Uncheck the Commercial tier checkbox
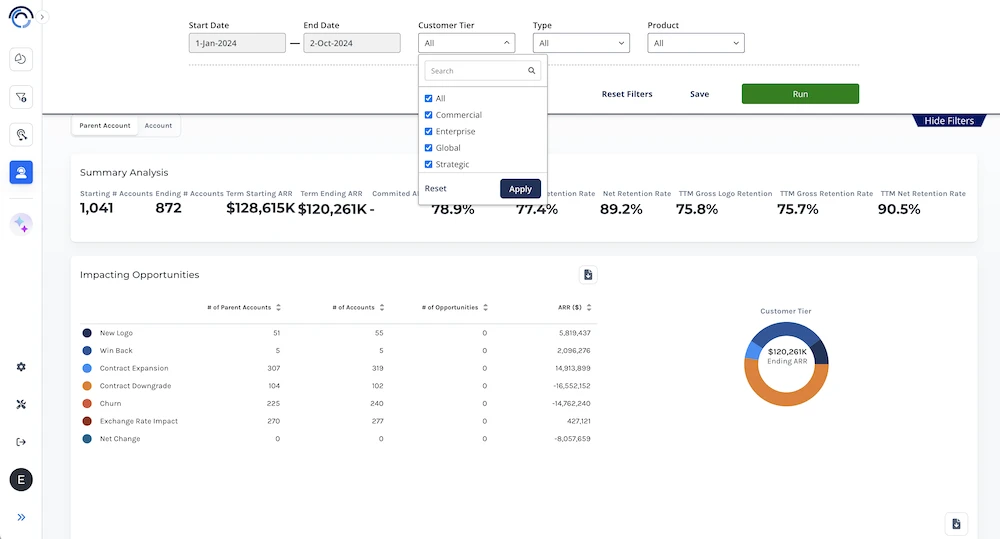The image size is (1000, 539). [429, 115]
